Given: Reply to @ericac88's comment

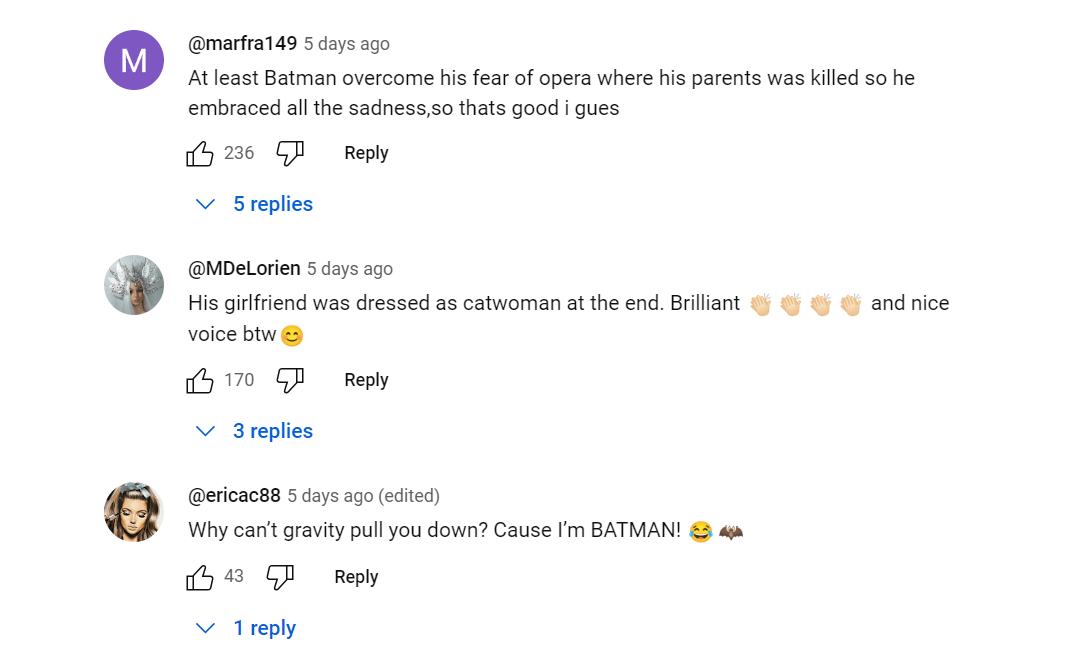Looking at the screenshot, I should [356, 577].
